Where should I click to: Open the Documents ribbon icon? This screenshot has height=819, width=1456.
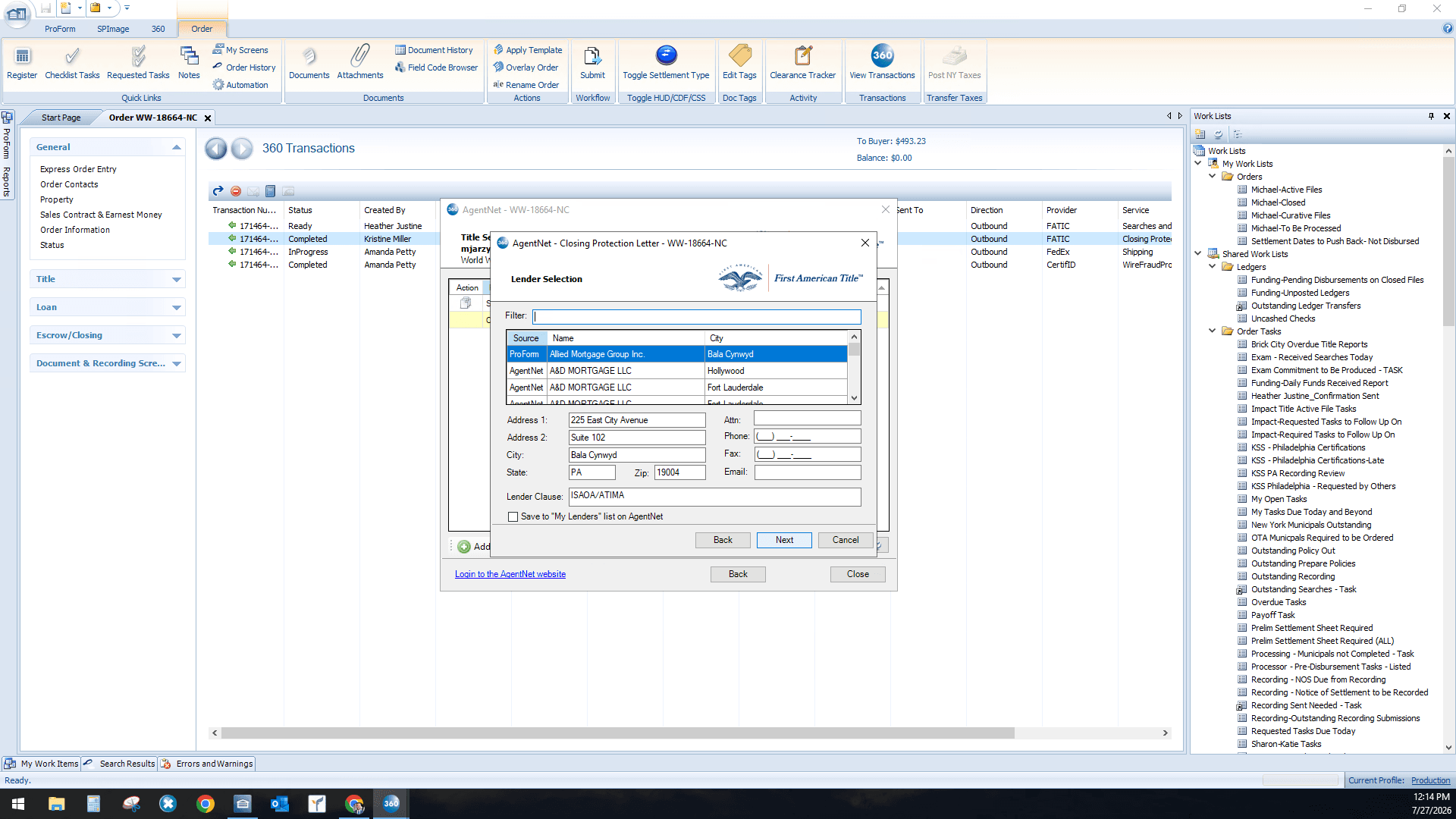tap(309, 62)
